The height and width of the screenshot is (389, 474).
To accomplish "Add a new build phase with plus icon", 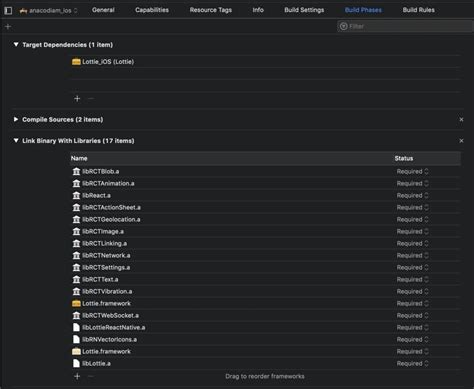I will coord(8,26).
